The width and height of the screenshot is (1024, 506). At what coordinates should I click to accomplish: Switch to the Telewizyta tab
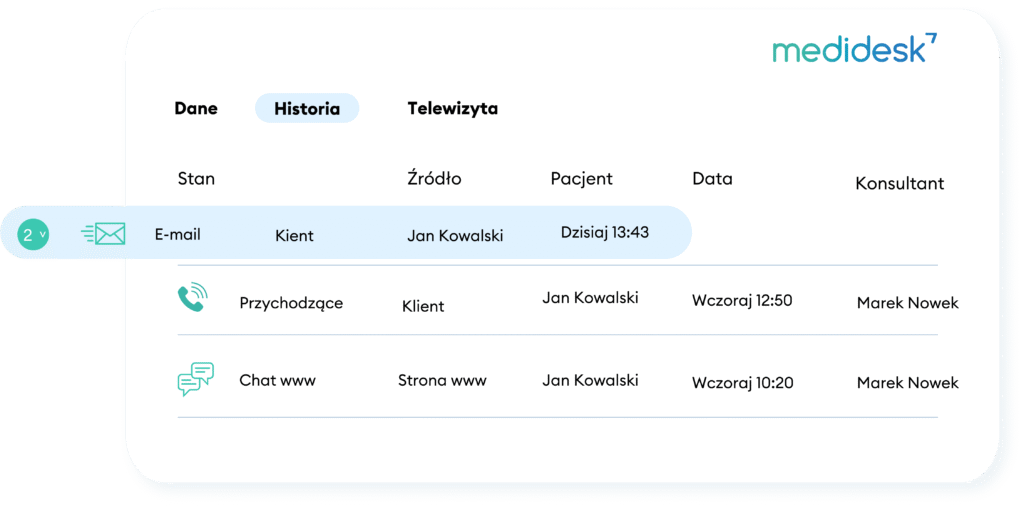(x=453, y=108)
